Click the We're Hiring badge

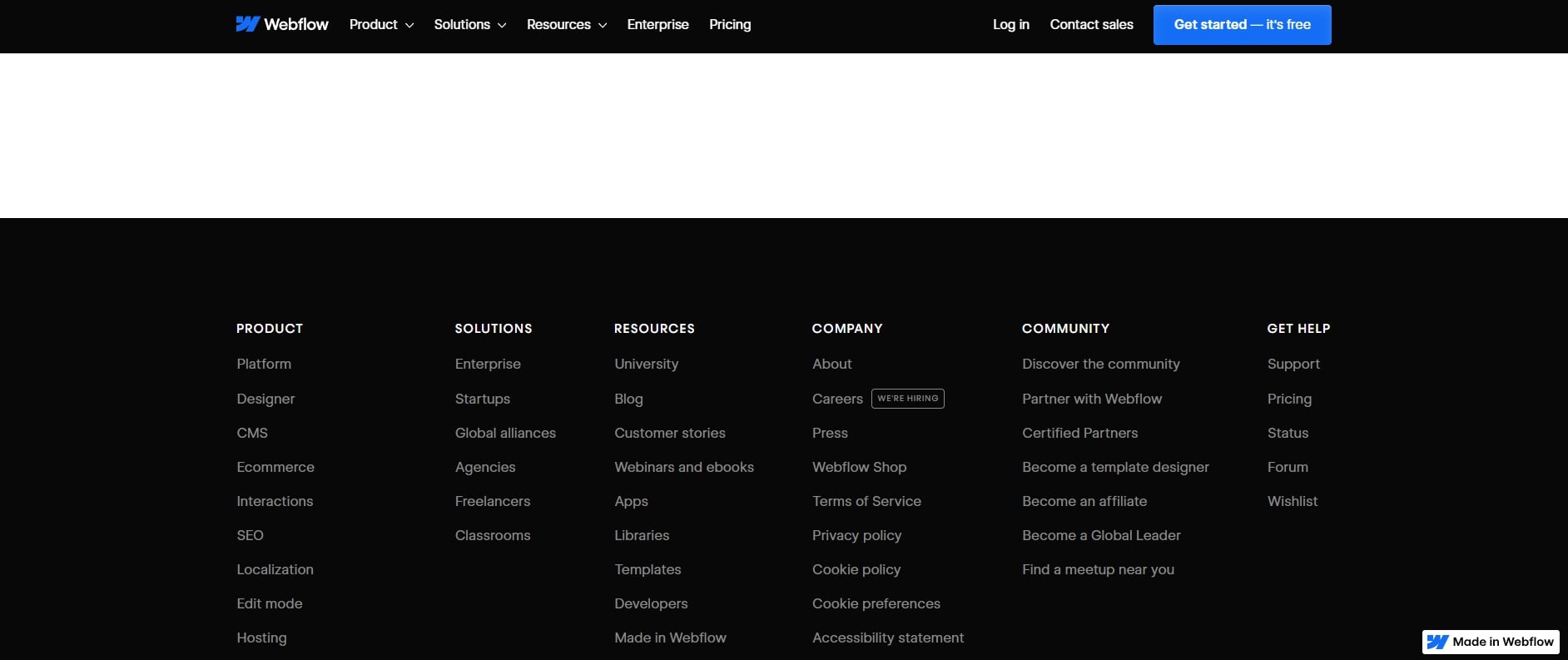pyautogui.click(x=907, y=399)
